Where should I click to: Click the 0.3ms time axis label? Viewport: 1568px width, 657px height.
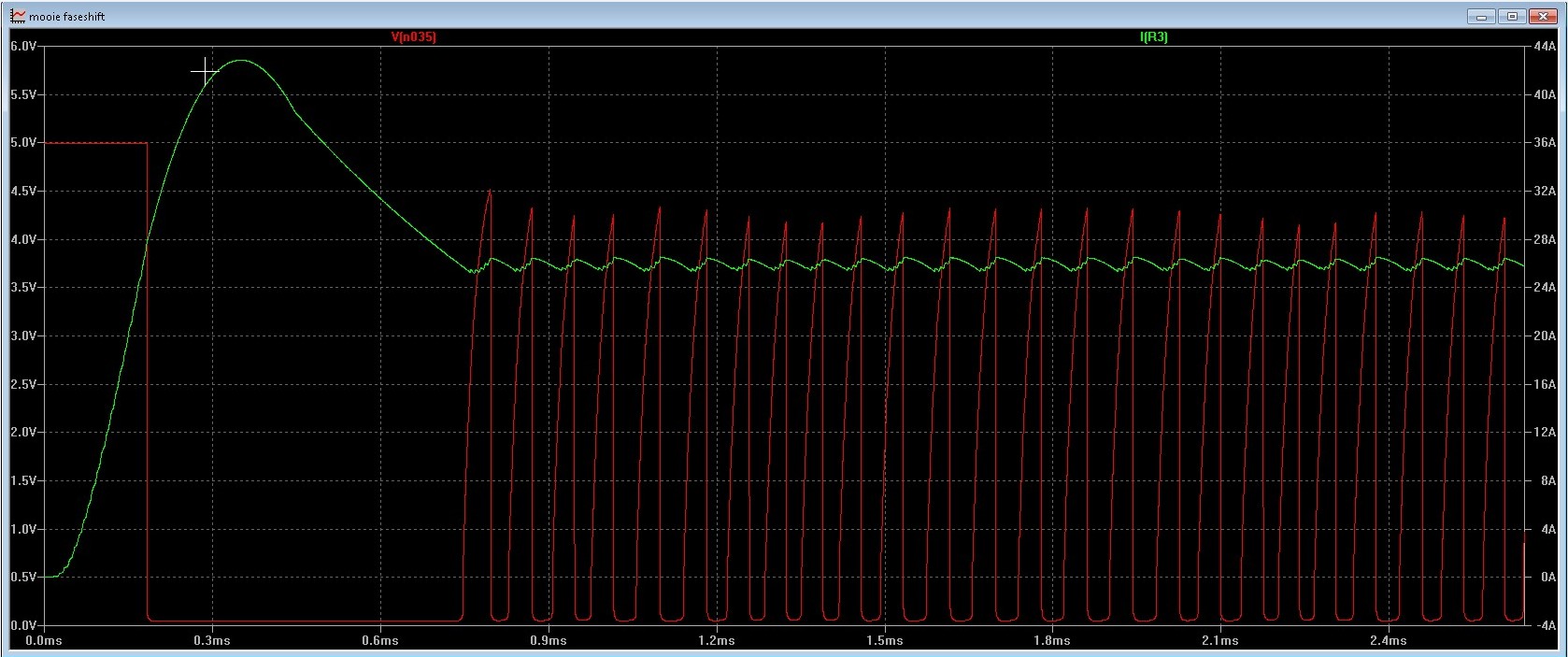tap(212, 641)
